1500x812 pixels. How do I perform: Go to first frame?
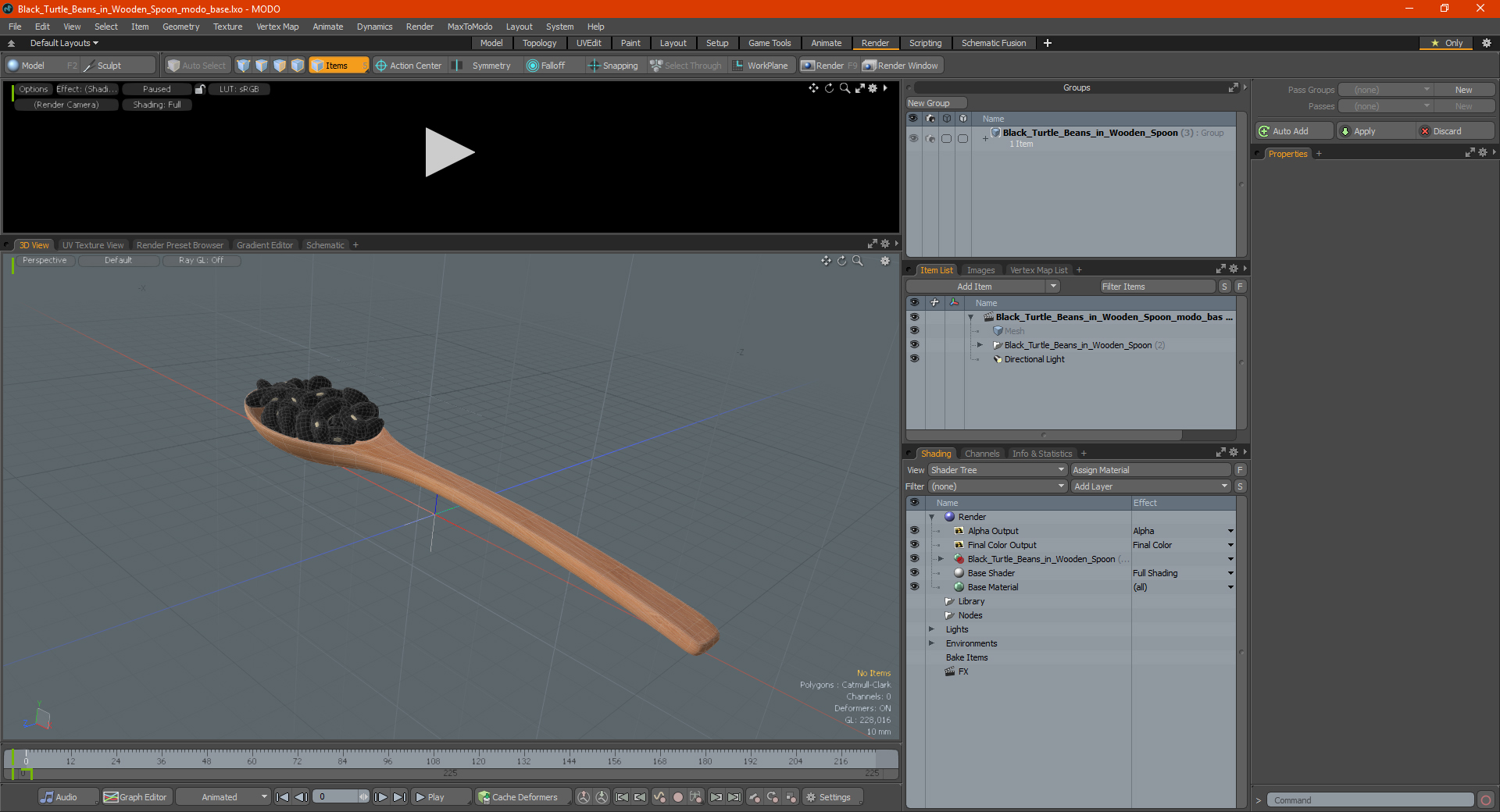(283, 797)
